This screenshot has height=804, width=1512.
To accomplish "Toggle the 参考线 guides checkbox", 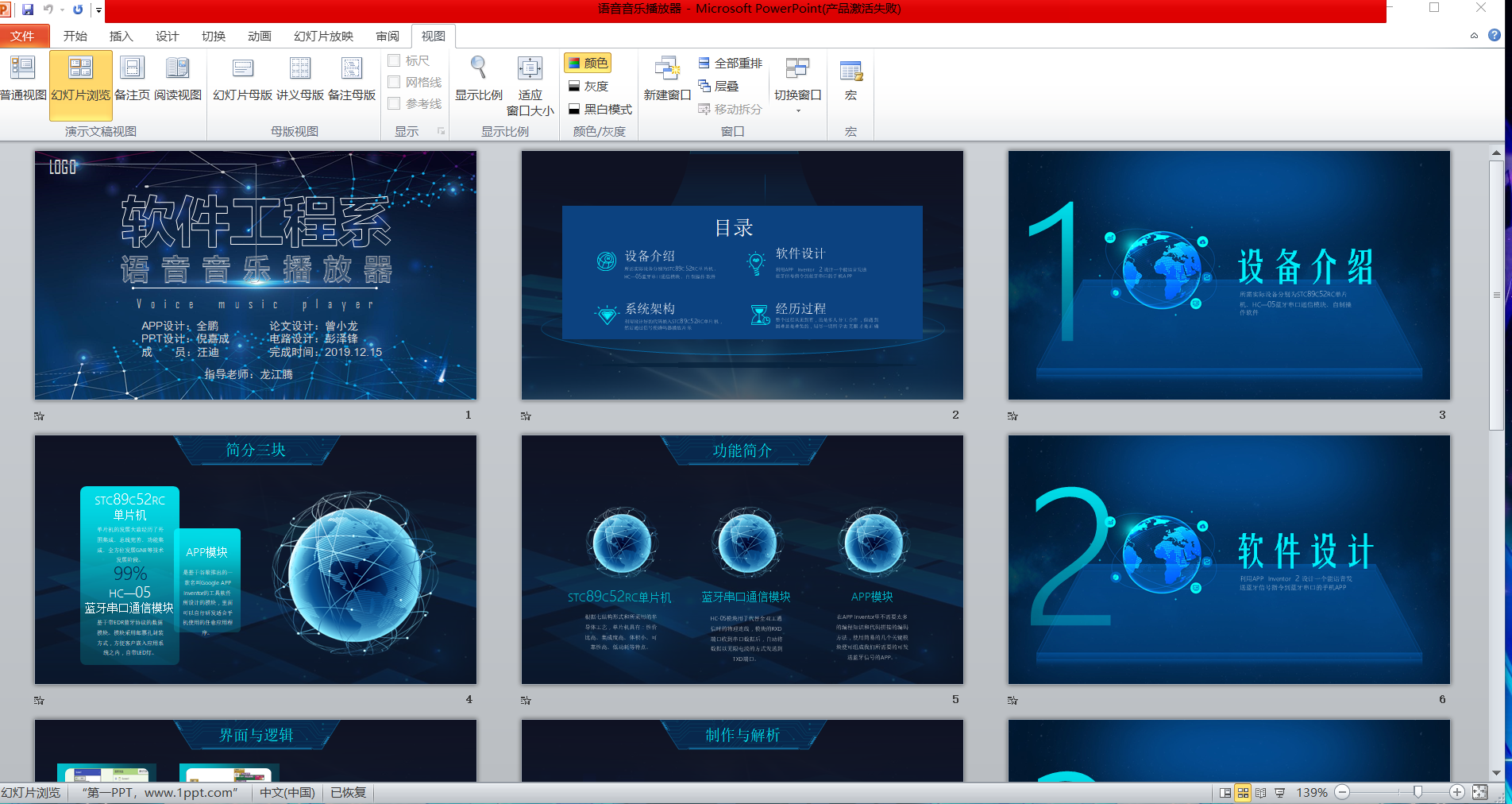I will 394,103.
